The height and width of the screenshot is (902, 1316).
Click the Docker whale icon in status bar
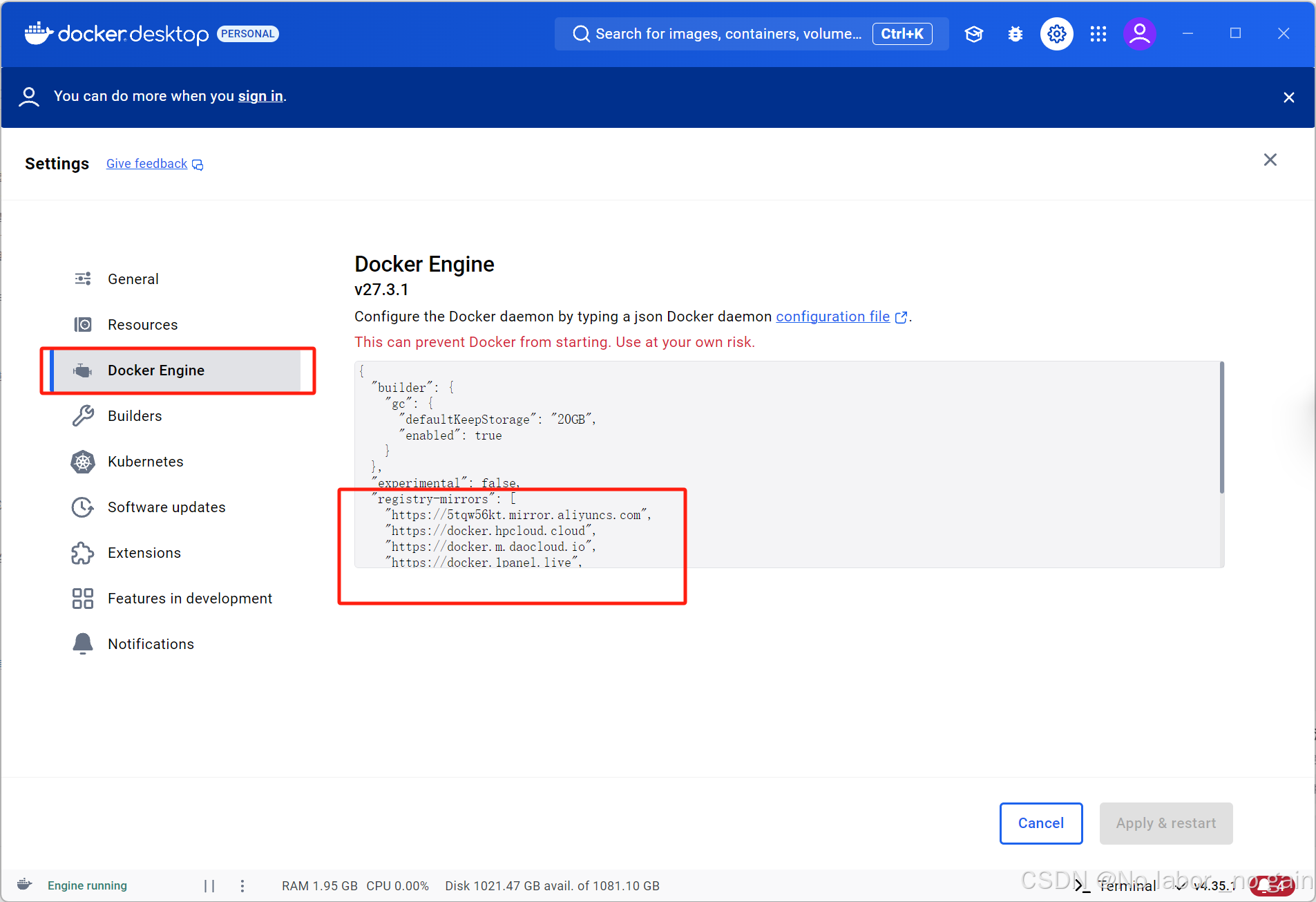coord(23,885)
